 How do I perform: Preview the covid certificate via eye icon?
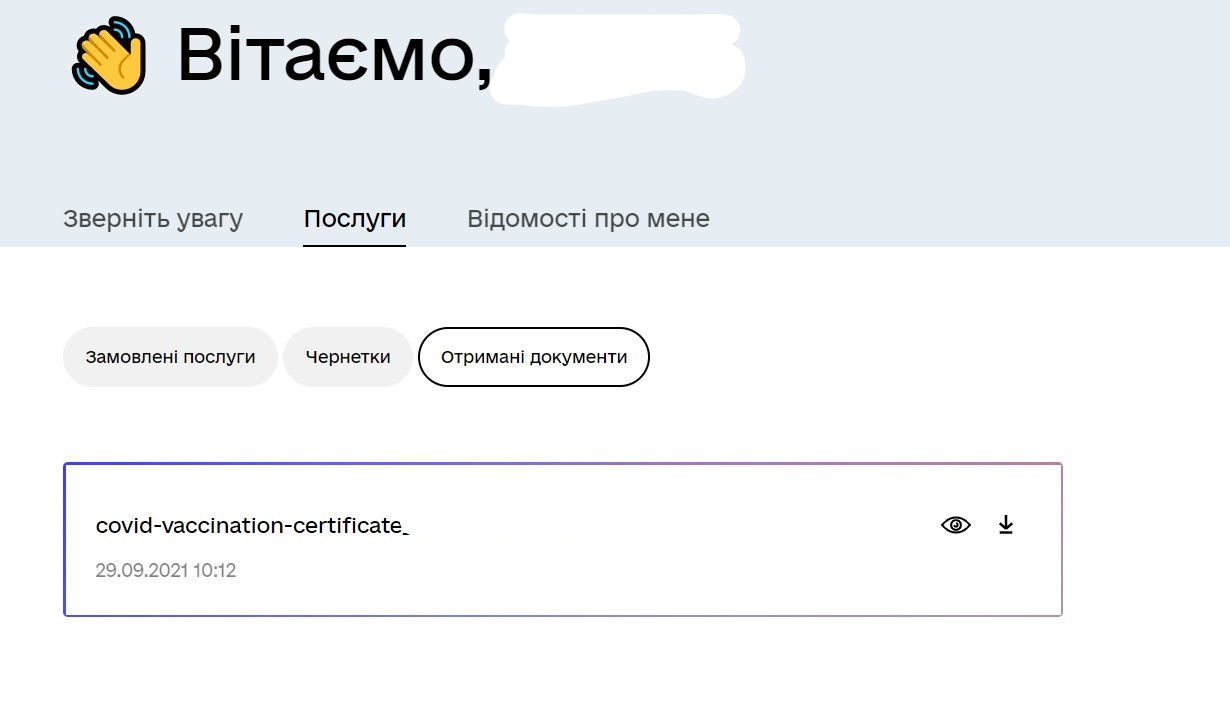(x=956, y=525)
